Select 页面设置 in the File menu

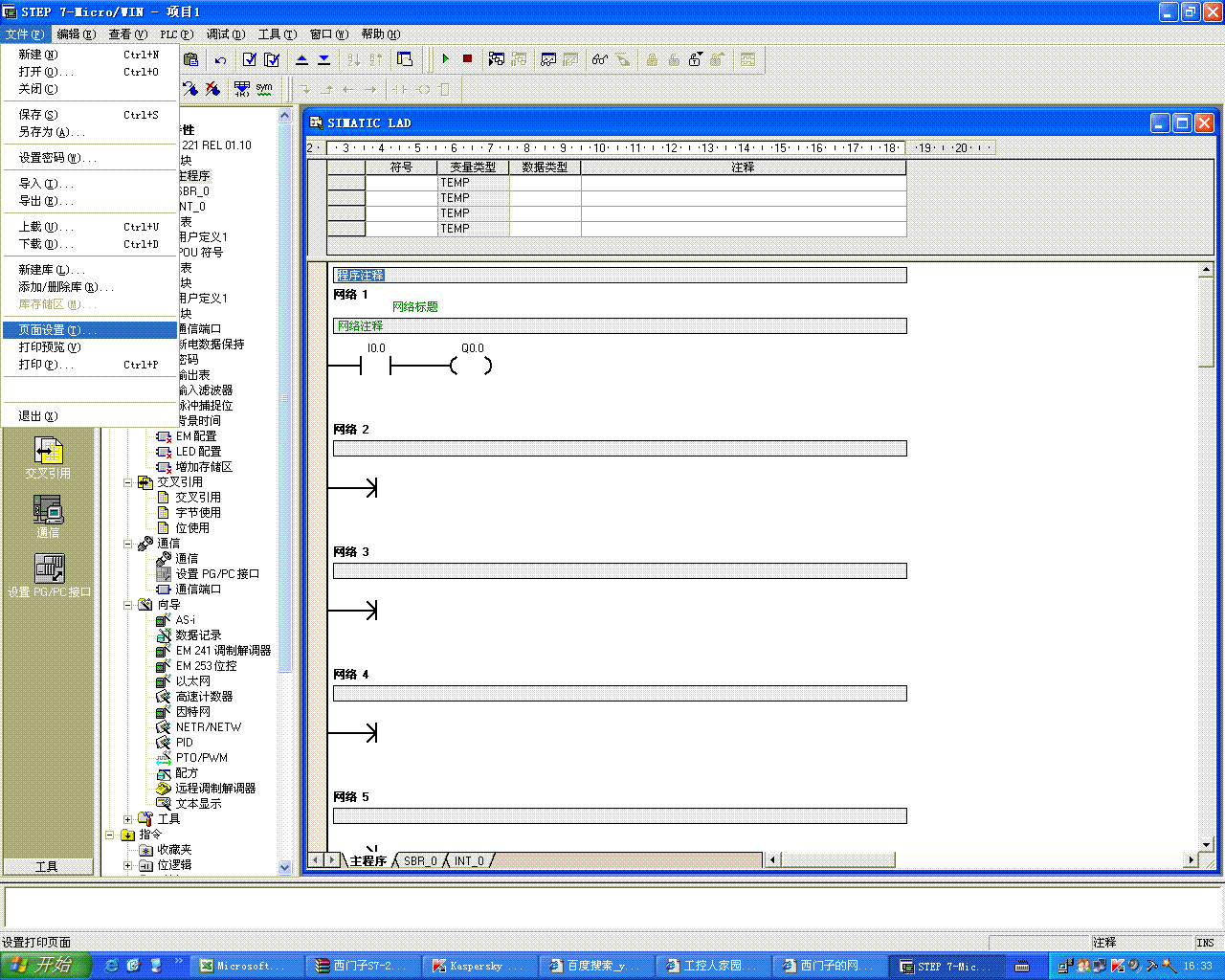tap(57, 330)
